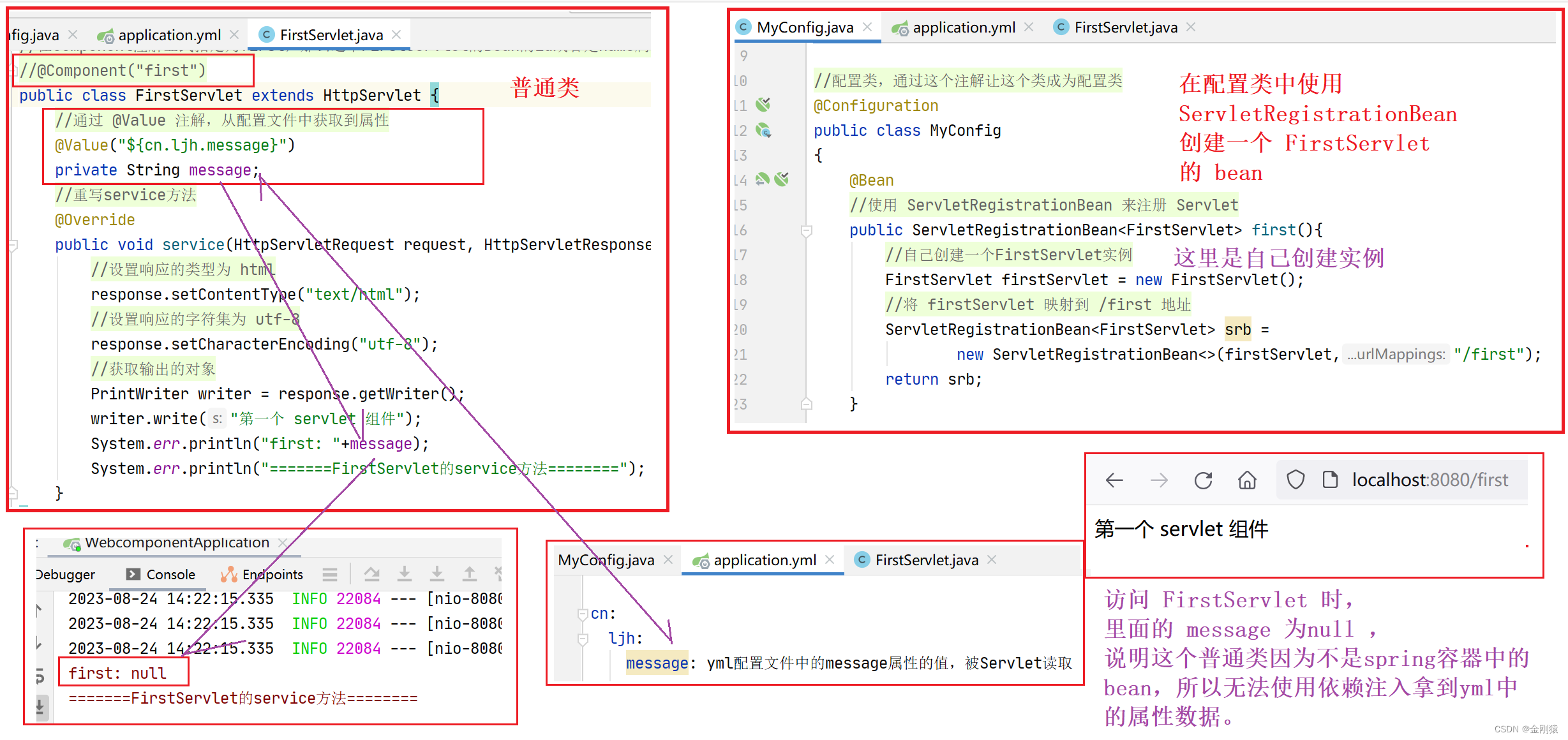Click the Step Out up-arrow icon
Image resolution: width=1568 pixels, height=740 pixels.
tap(469, 574)
